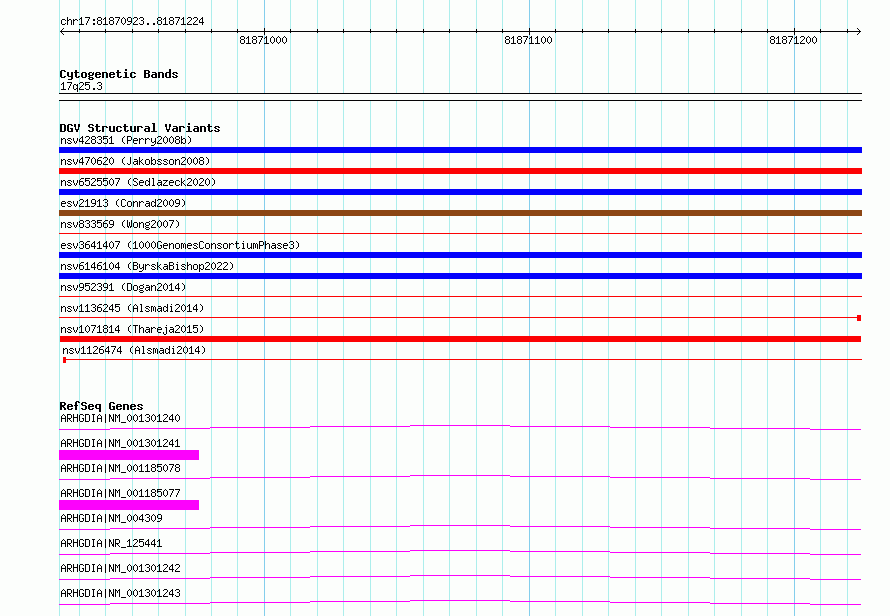Open variant esv3641407 (1000GenomesConsortiumPhase3) label
This screenshot has height=616, width=890.
click(180, 245)
